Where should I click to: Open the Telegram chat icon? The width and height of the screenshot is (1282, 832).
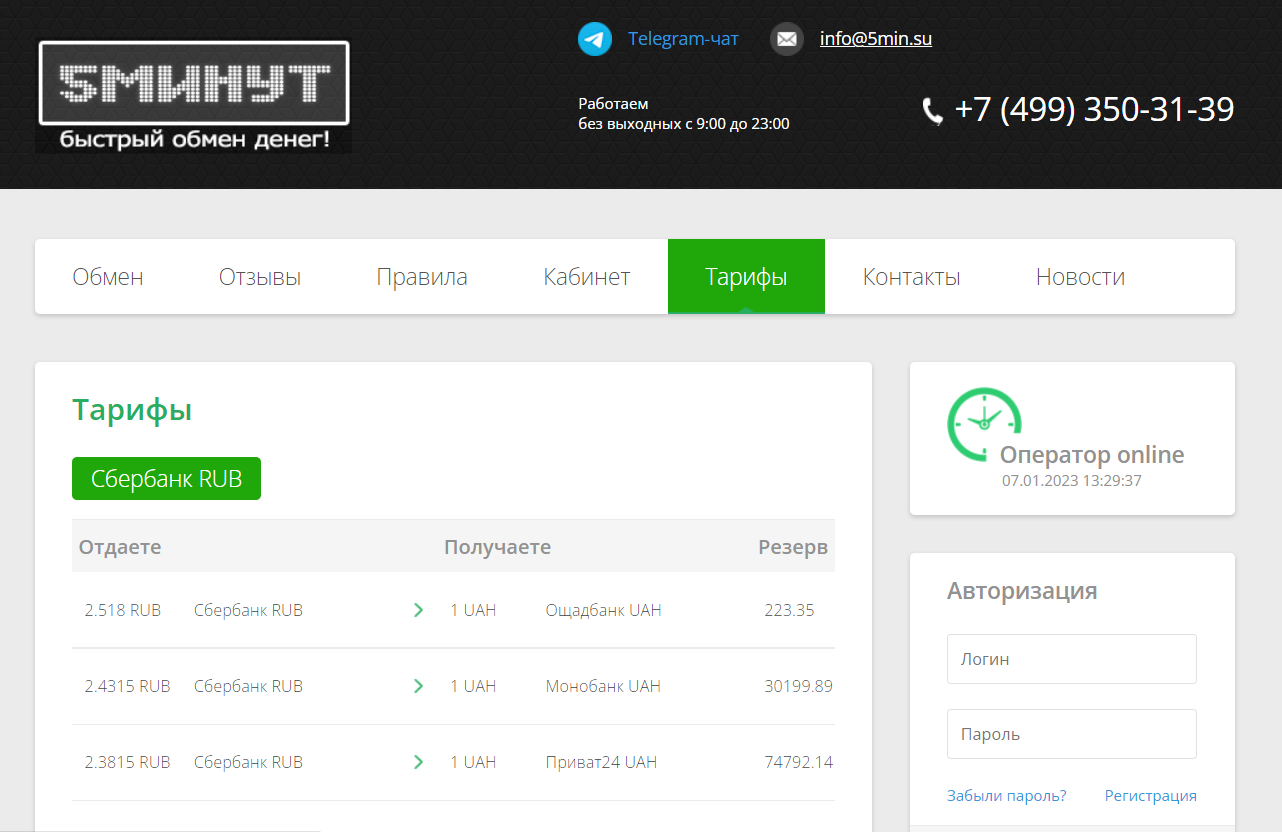coord(595,39)
